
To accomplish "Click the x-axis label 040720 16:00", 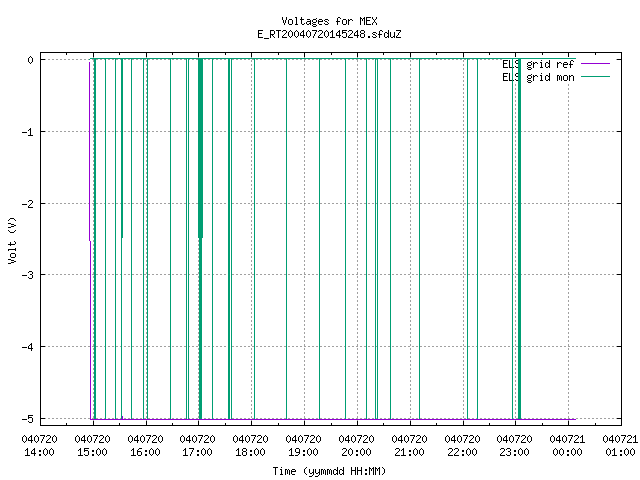I will (145, 446).
